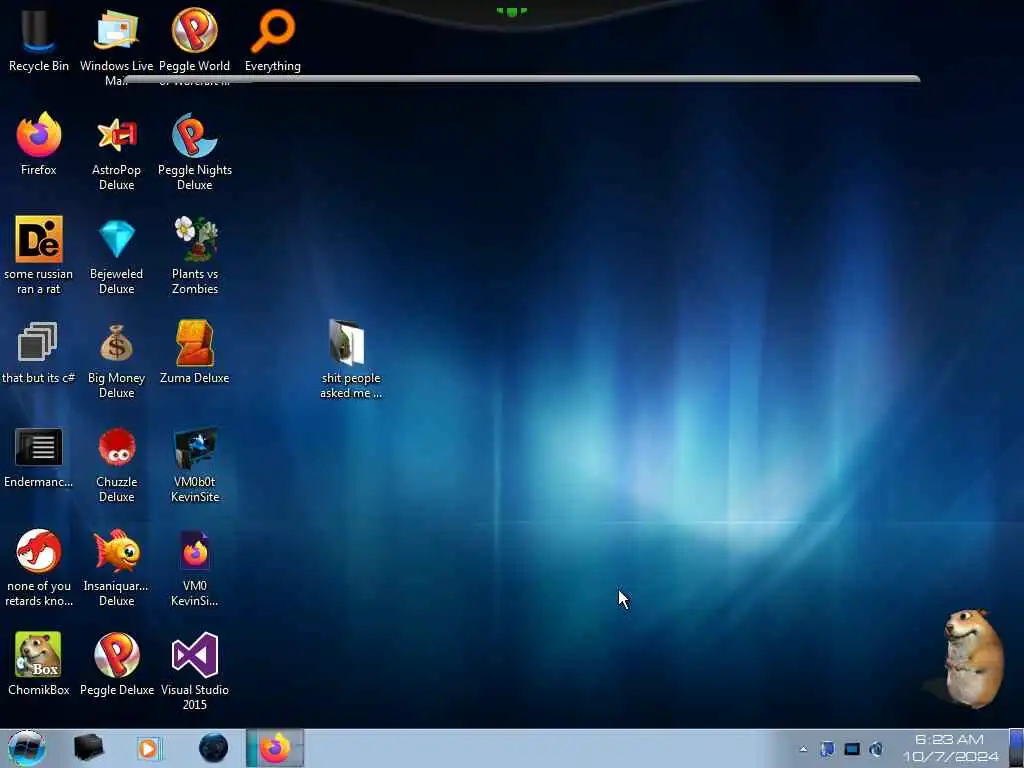Screen dimensions: 1024x768
Task: Click the 'Bejeweled Deluxe' label text
Action: [x=116, y=281]
